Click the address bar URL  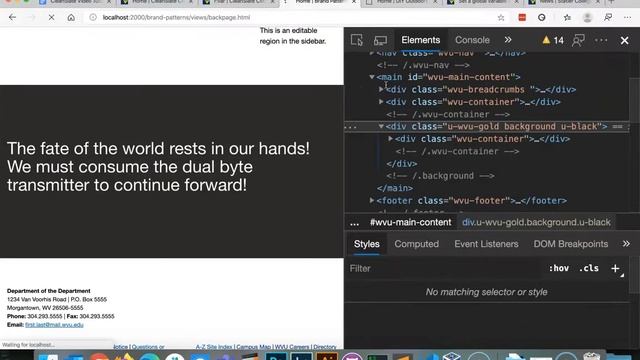tap(176, 18)
